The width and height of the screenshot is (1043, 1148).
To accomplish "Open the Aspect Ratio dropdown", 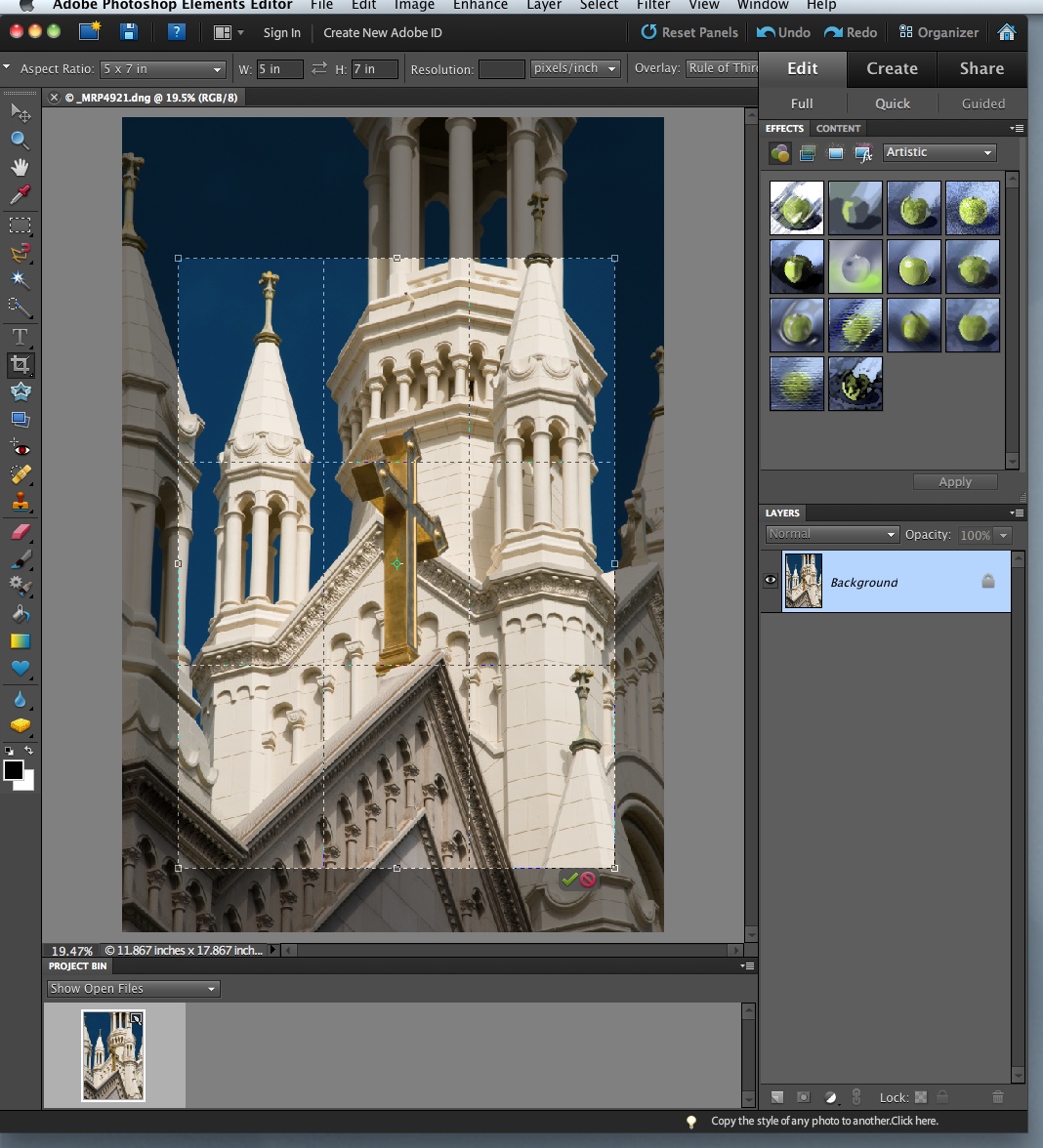I will tap(164, 69).
